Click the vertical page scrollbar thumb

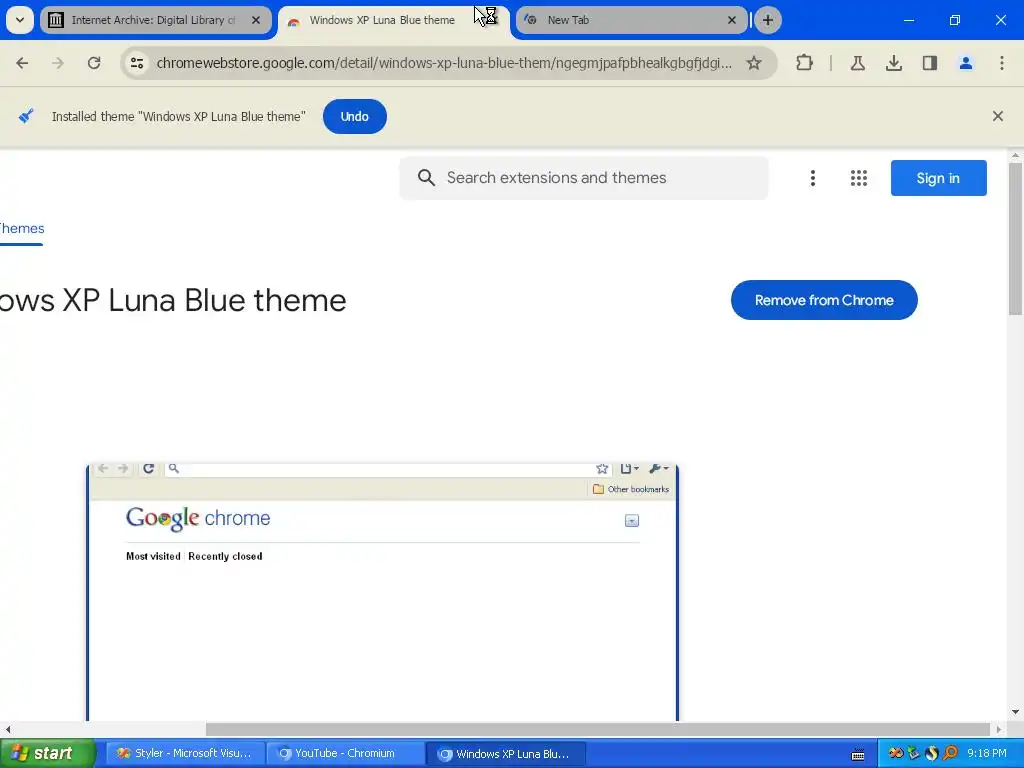click(x=1015, y=238)
